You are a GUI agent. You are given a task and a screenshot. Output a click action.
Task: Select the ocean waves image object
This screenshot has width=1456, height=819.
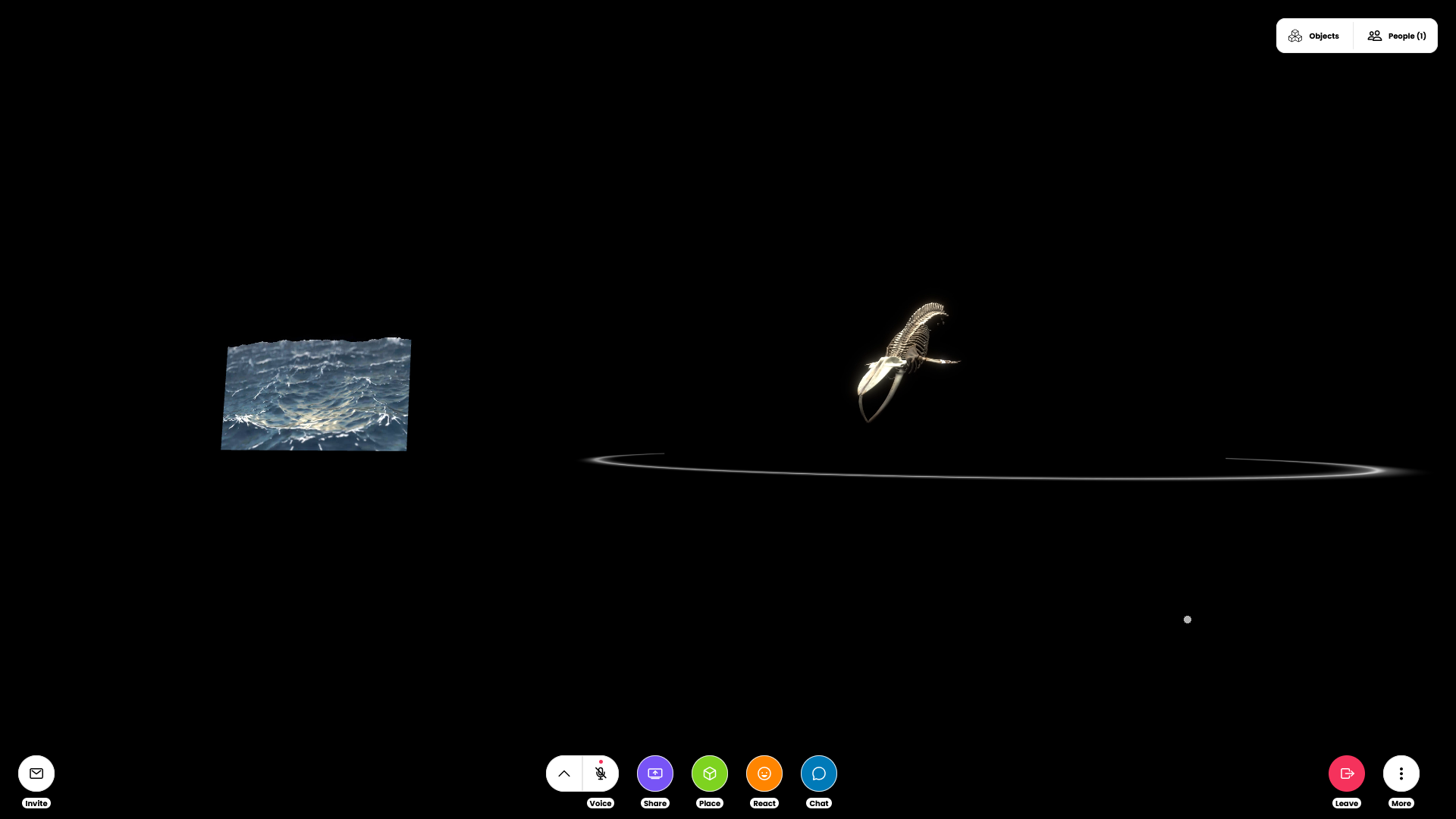pyautogui.click(x=315, y=394)
